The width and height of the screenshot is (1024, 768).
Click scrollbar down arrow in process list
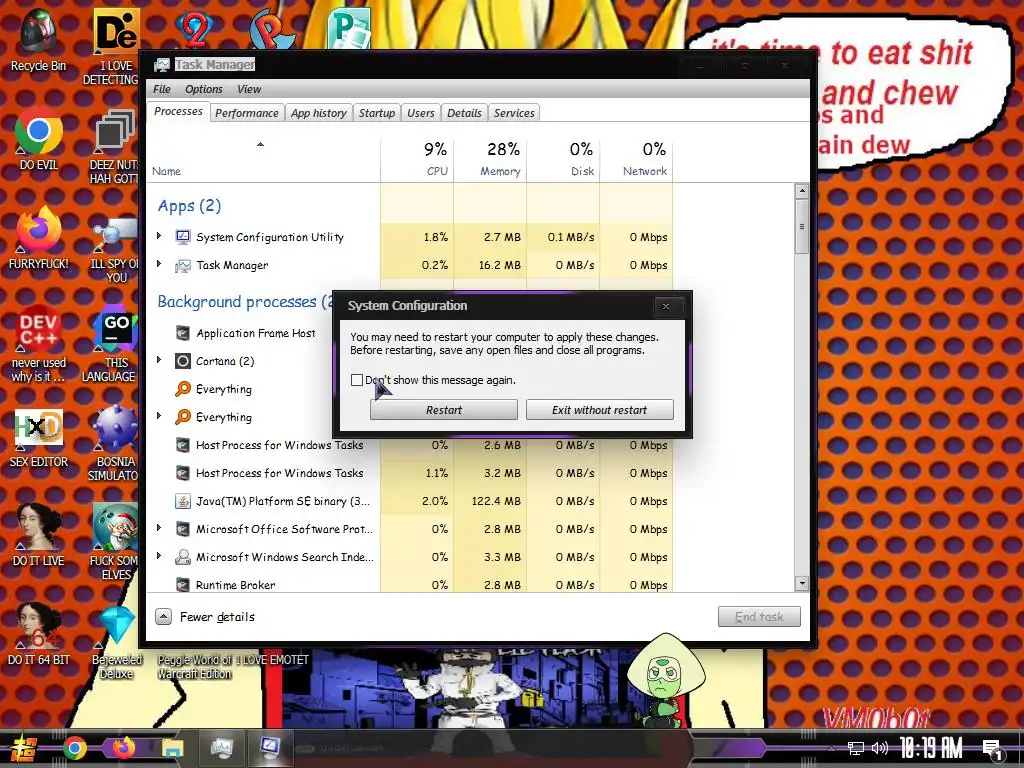click(802, 583)
